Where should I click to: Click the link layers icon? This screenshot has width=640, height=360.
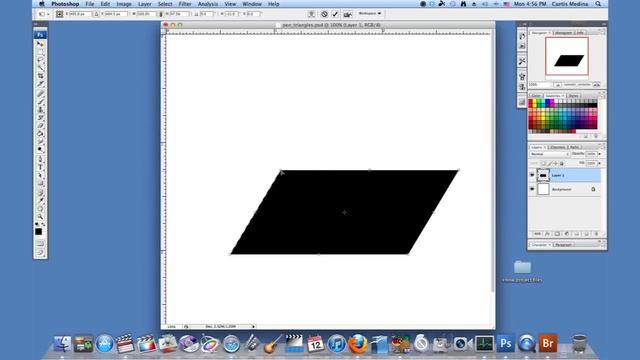pos(538,234)
